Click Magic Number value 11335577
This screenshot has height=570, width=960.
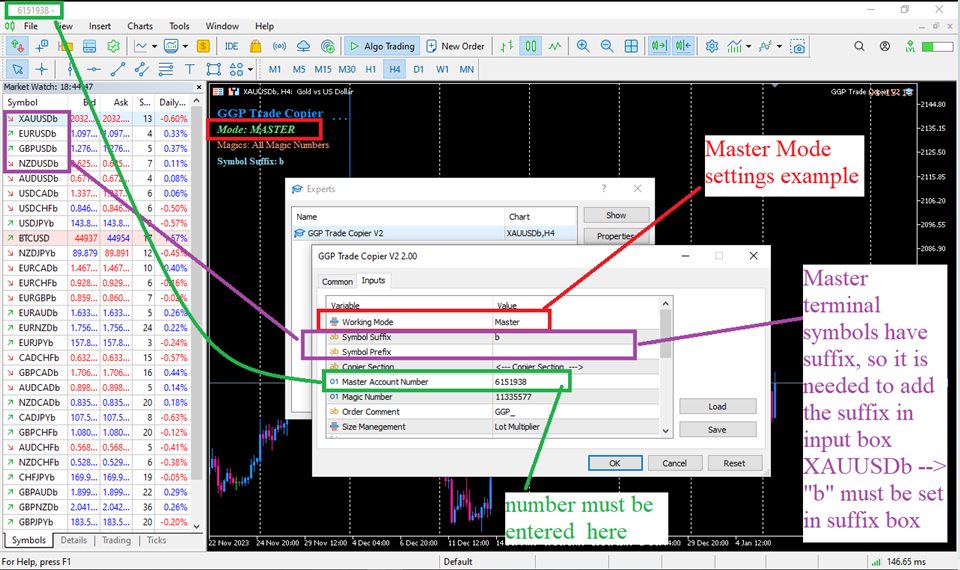[x=576, y=397]
